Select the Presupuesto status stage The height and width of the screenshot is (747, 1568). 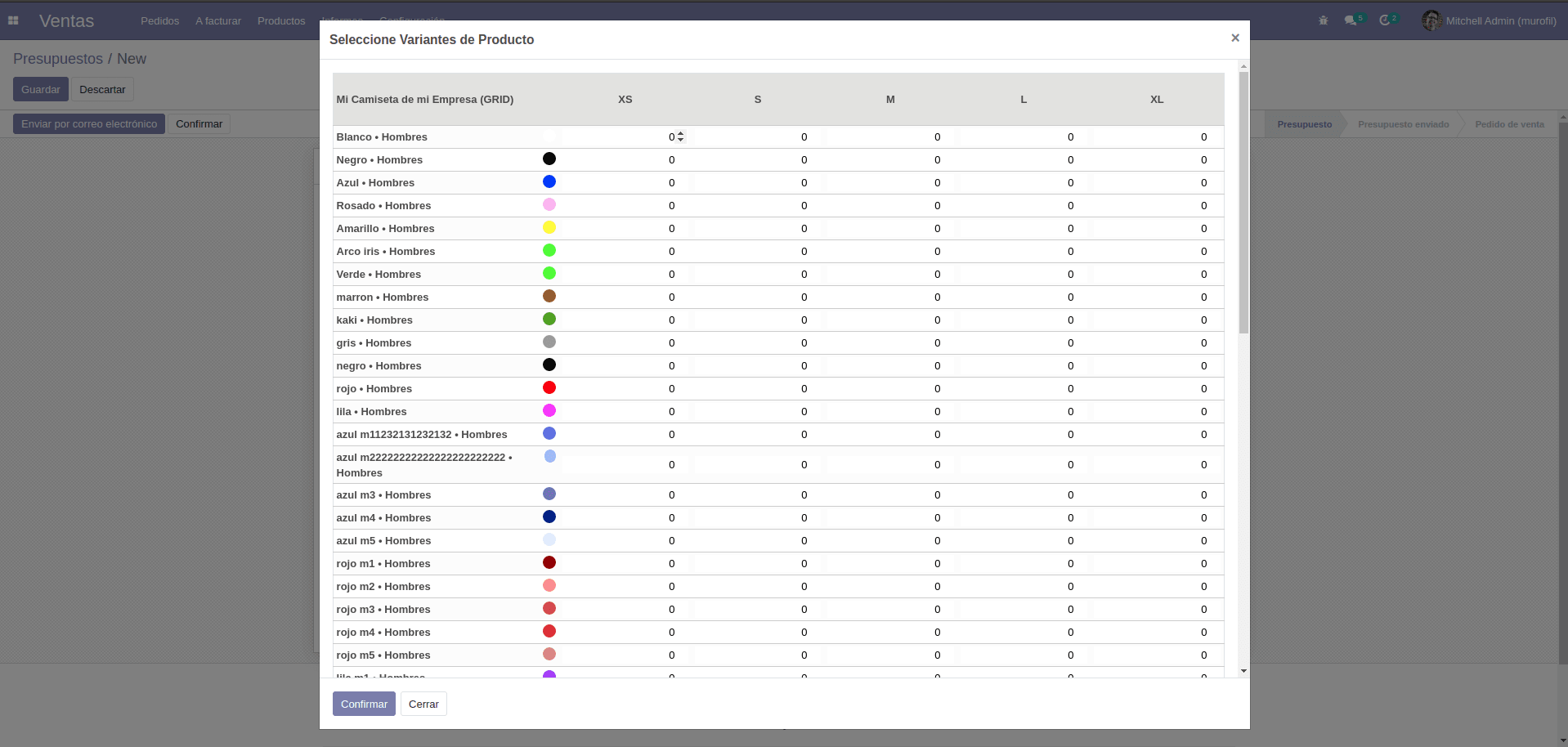pyautogui.click(x=1304, y=124)
